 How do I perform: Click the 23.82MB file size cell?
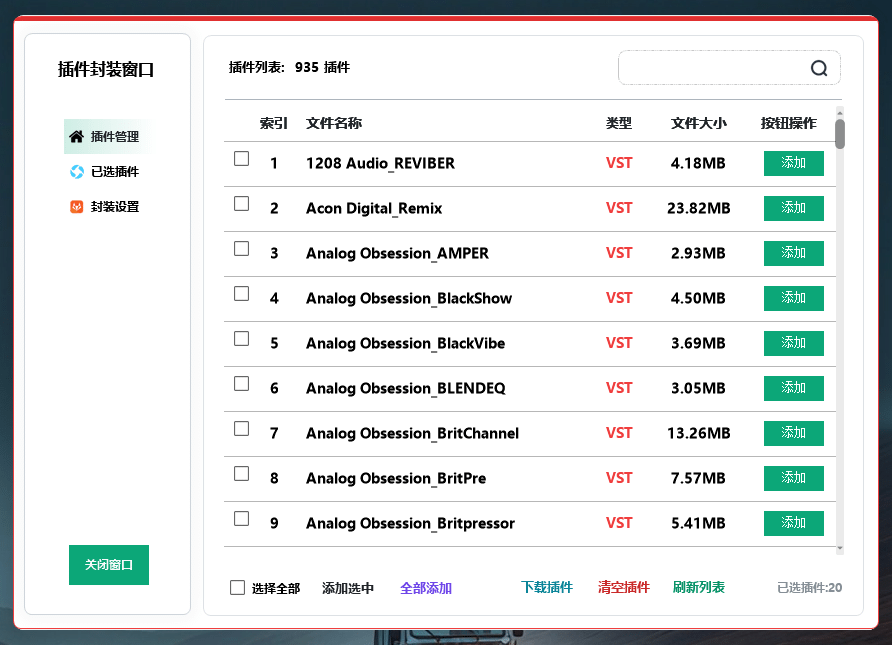point(699,208)
